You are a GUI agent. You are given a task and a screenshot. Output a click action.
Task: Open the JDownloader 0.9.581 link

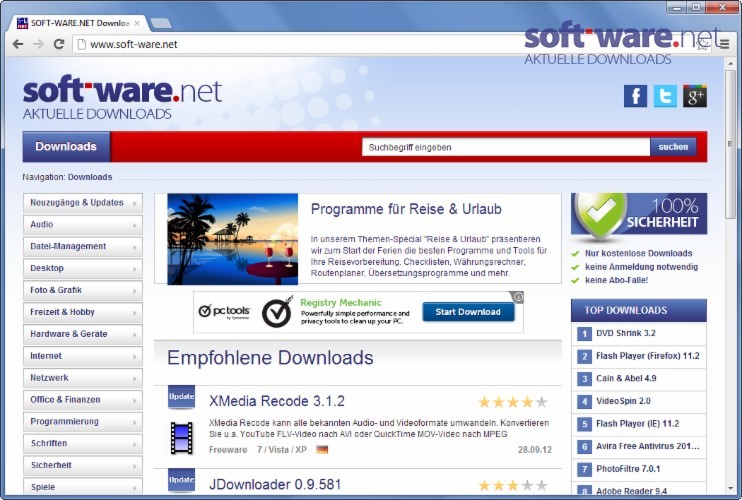[275, 484]
